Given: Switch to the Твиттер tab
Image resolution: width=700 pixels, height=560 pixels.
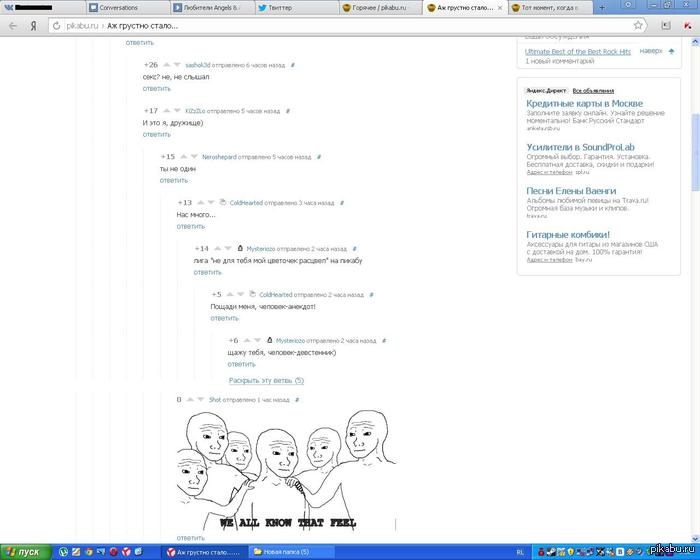Looking at the screenshot, I should tap(297, 8).
